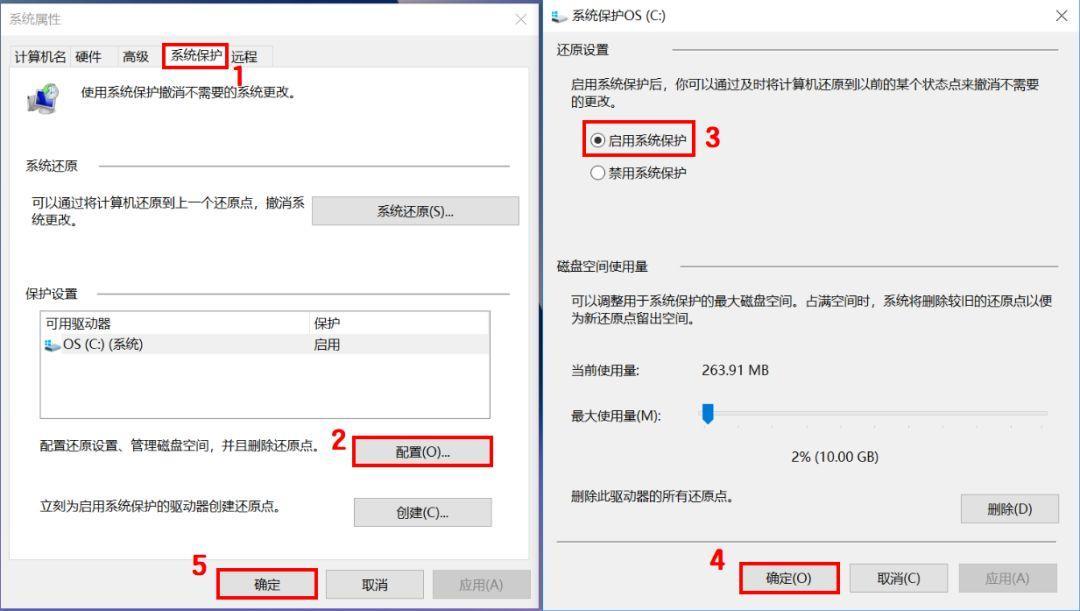This screenshot has height=611, width=1080.
Task: Click the OS (C:) drive icon in list
Action: 52,344
